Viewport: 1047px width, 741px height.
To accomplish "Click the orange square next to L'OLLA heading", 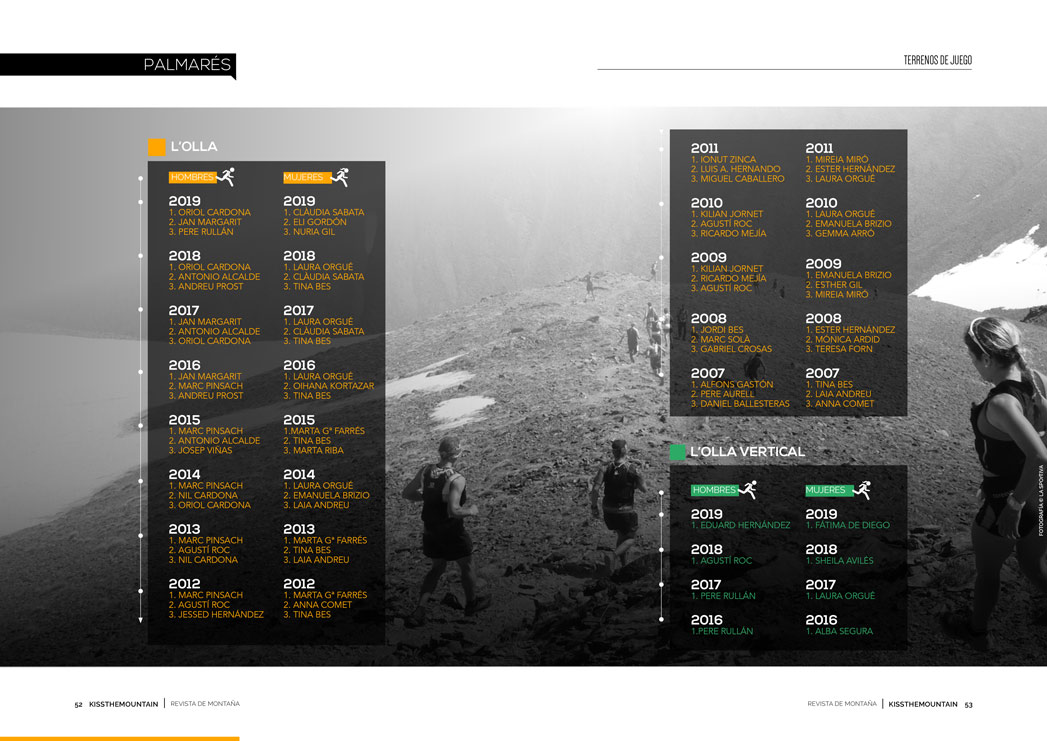I will point(157,147).
